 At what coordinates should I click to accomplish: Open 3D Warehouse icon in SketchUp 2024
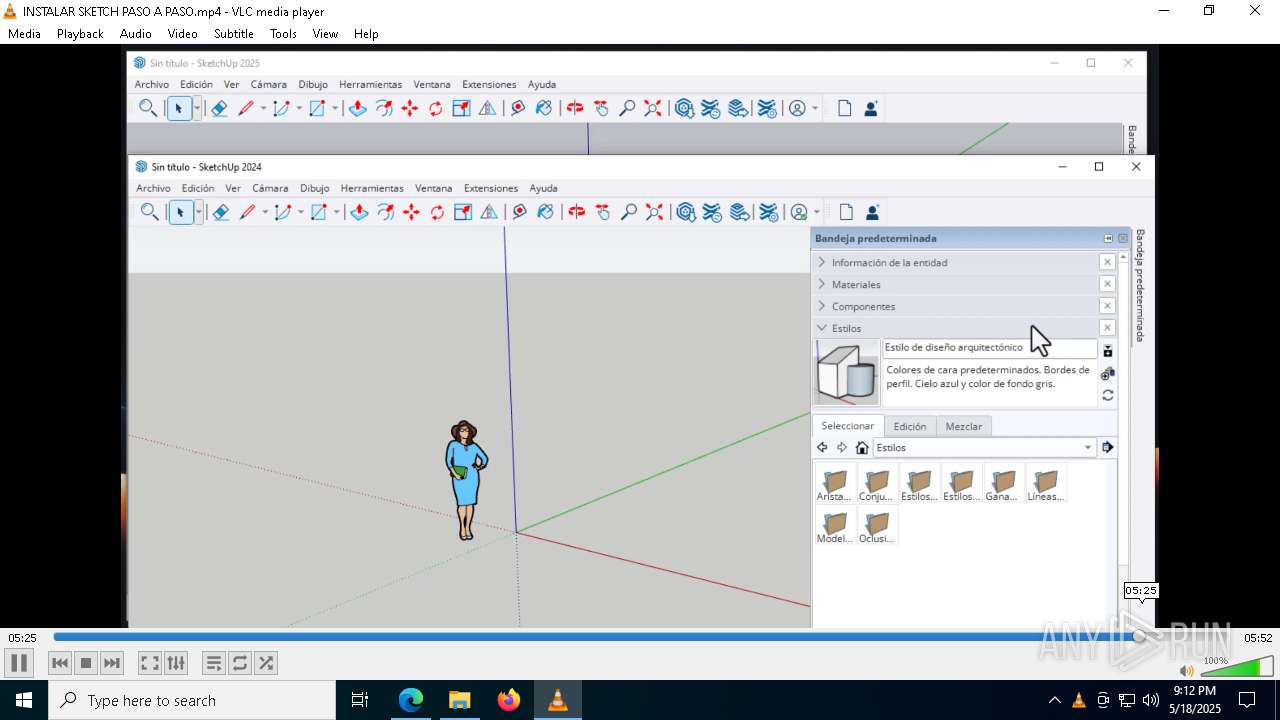click(x=686, y=212)
